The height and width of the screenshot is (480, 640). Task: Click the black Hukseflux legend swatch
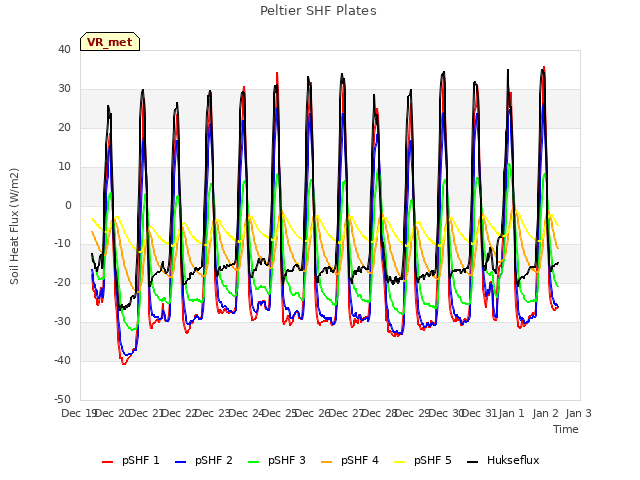(473, 462)
